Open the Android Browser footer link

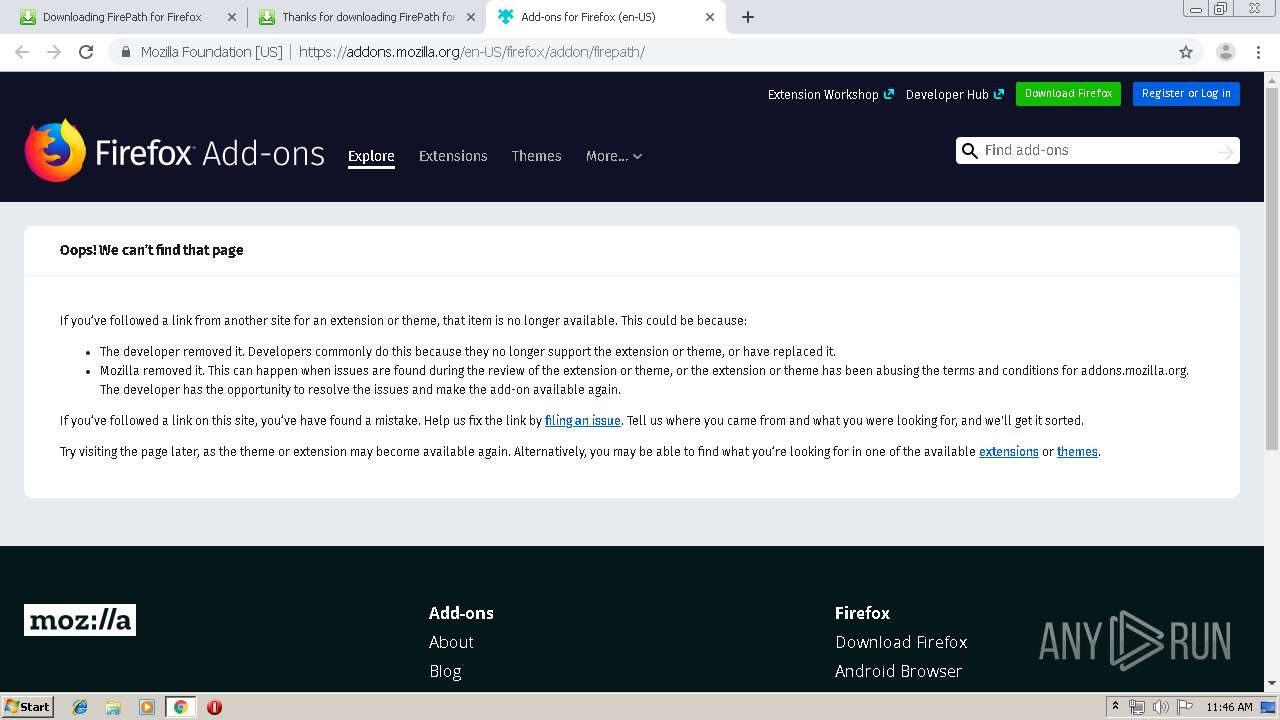pos(898,671)
